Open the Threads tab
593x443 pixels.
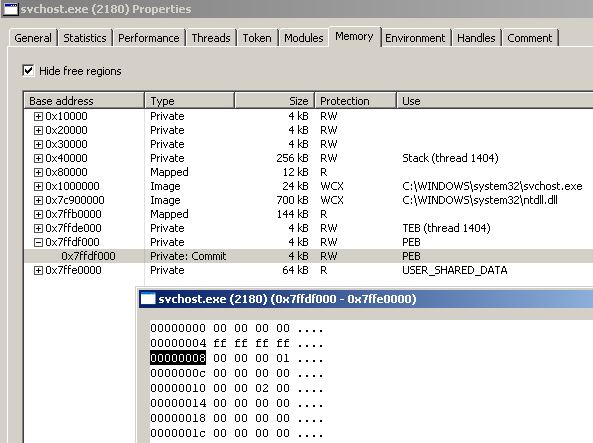tap(211, 38)
